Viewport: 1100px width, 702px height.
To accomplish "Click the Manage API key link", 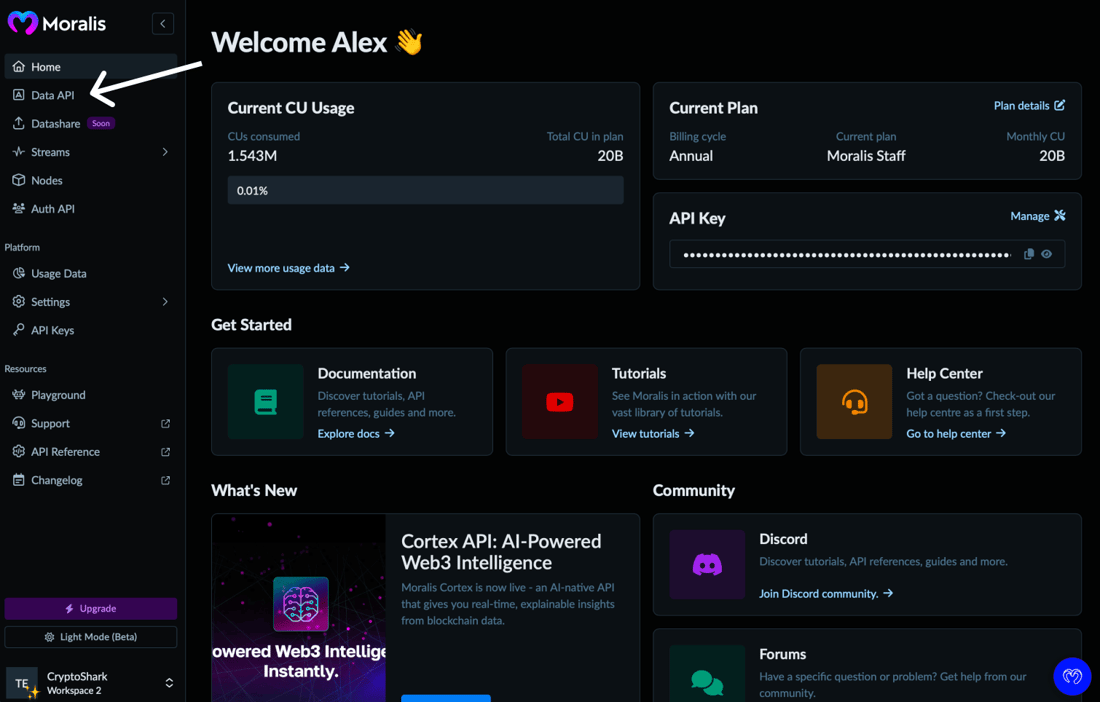I will click(x=1038, y=216).
